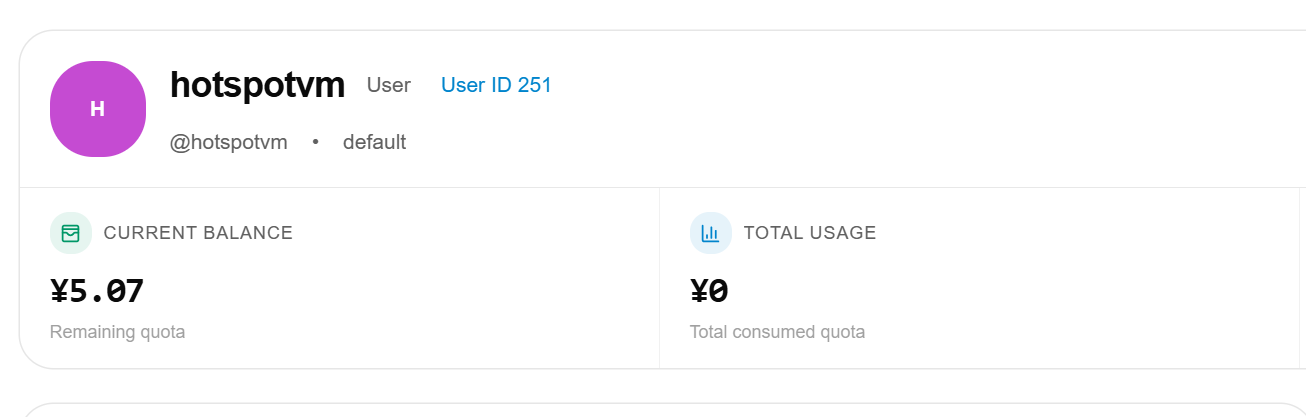
Task: Select the ¥5.07 balance amount
Action: tap(97, 291)
